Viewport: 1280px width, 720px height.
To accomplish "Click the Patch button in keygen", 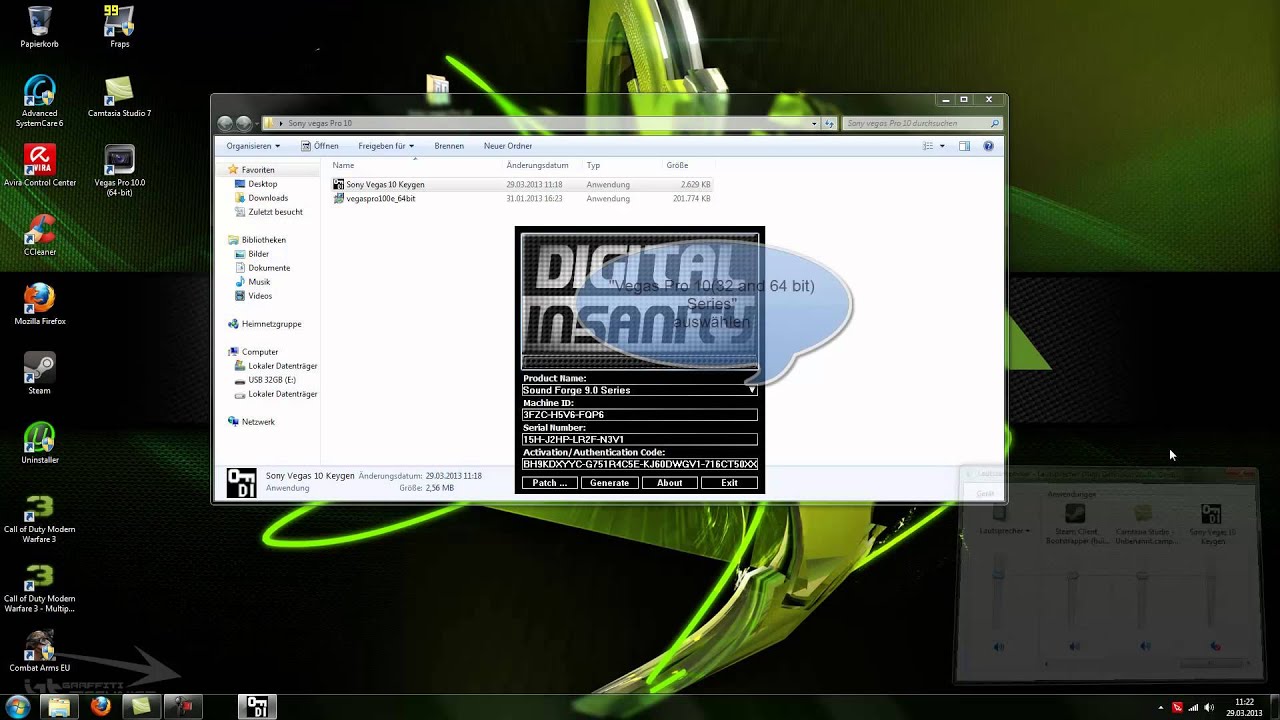I will [550, 483].
